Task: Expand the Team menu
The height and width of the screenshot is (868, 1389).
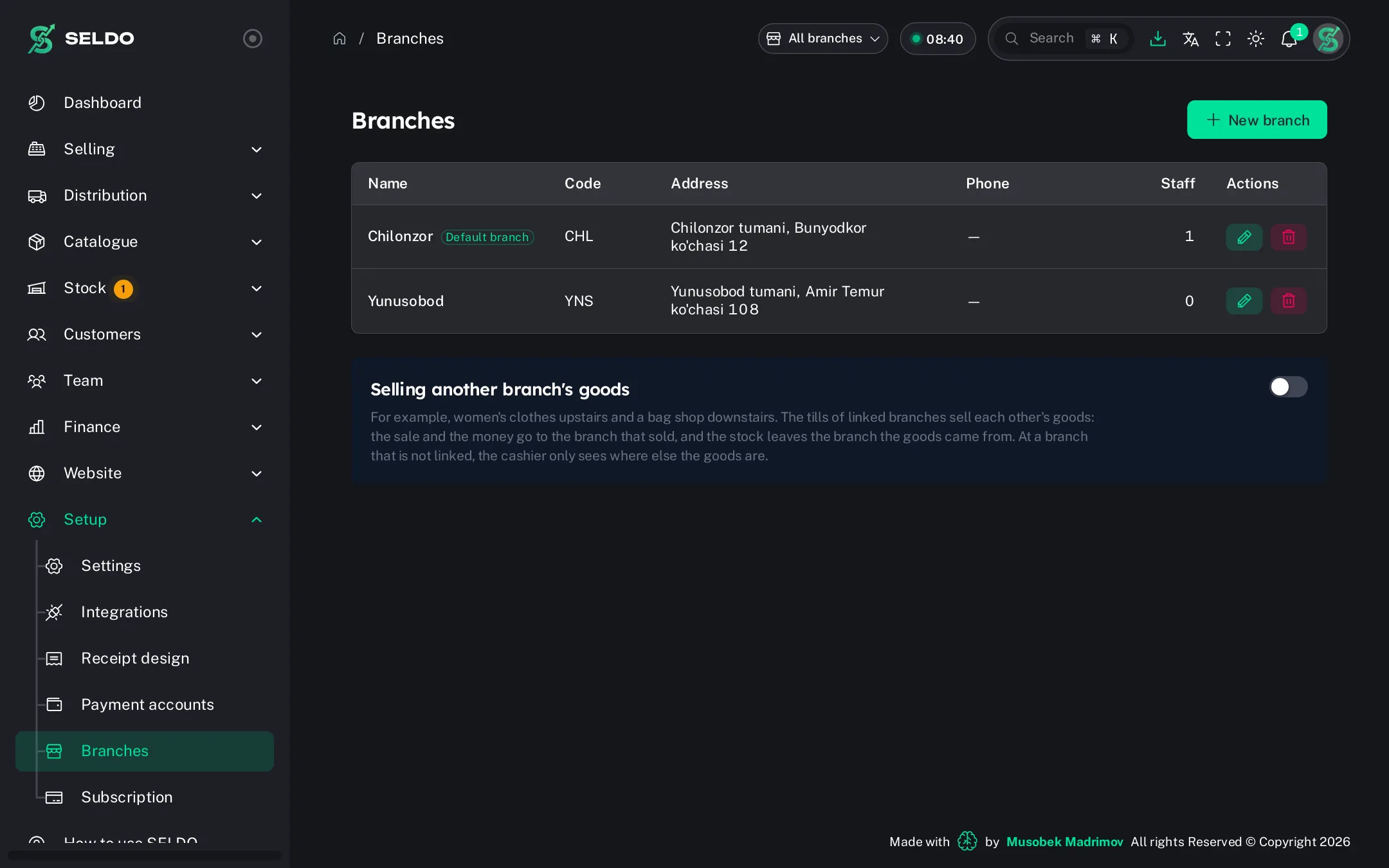Action: (145, 381)
